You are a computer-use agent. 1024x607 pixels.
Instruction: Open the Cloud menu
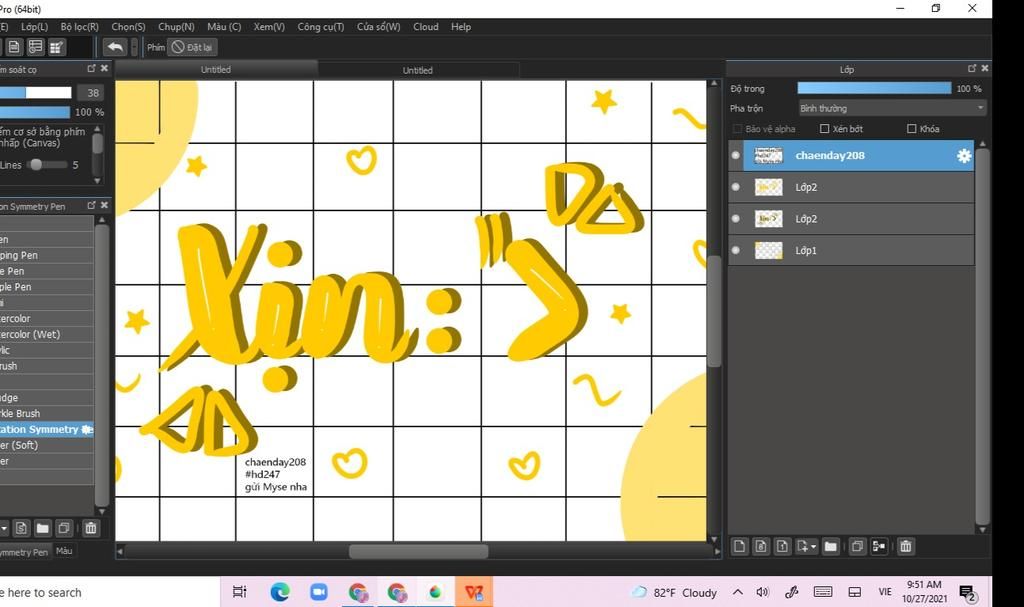pyautogui.click(x=426, y=27)
